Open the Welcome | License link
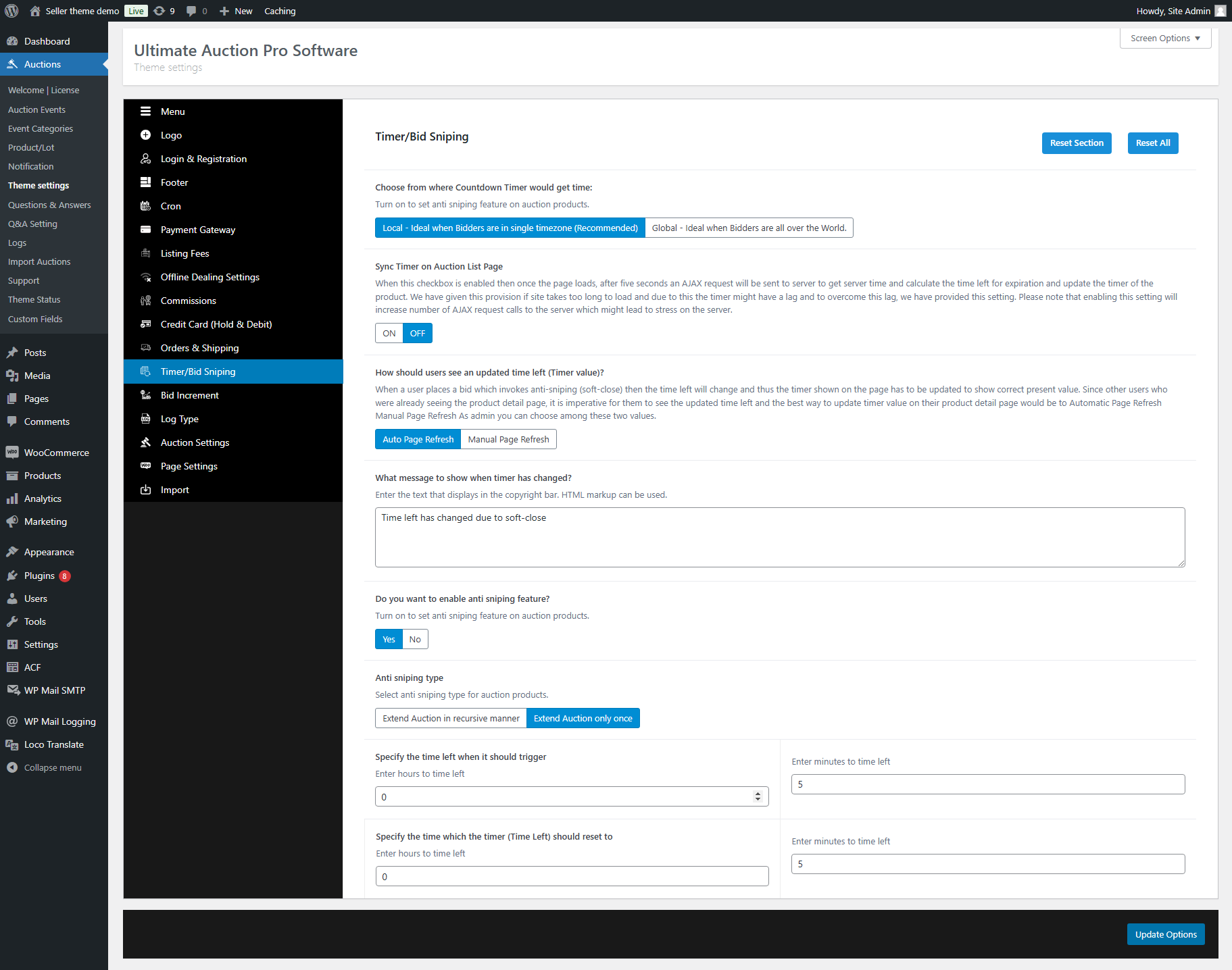 [x=43, y=90]
